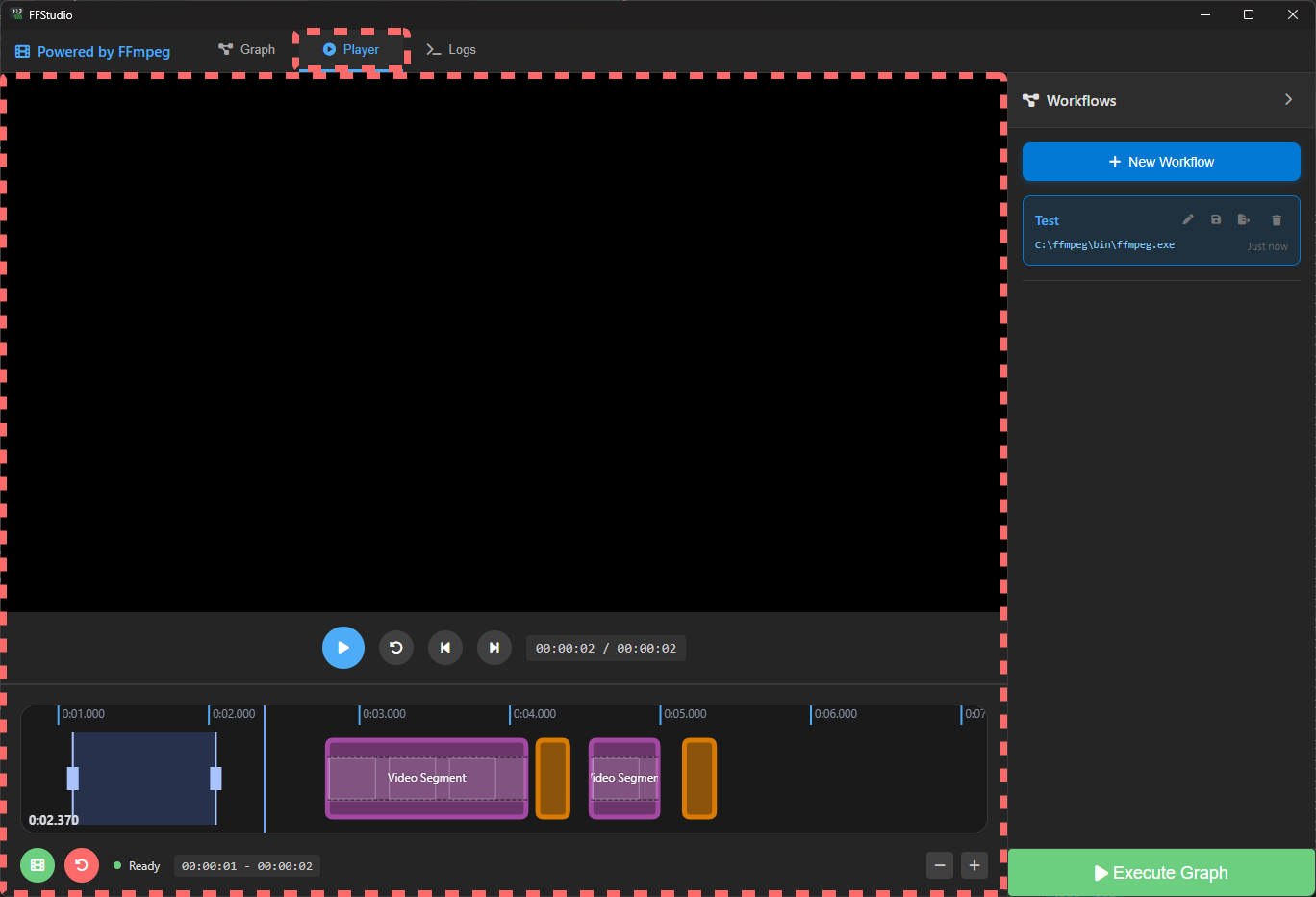Image resolution: width=1316 pixels, height=897 pixels.
Task: Click the New Workflow button
Action: tap(1161, 162)
